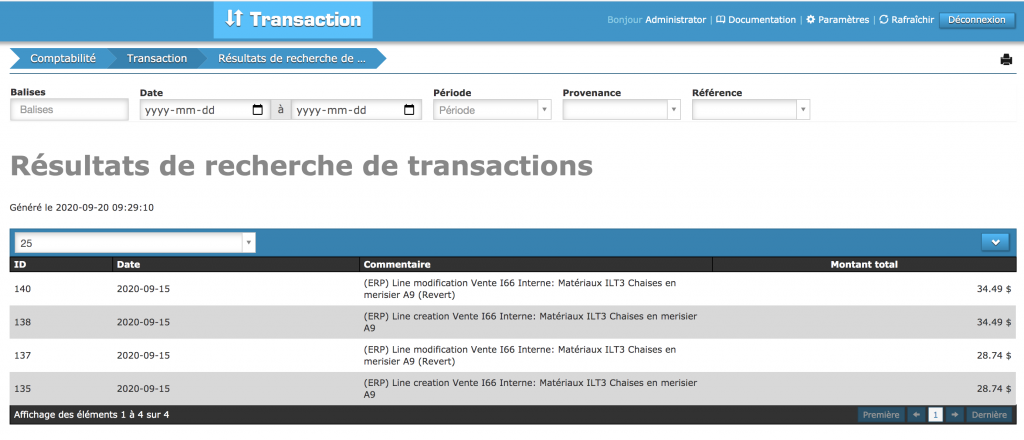Open the Paramètres settings link
The width and height of the screenshot is (1024, 440).
(838, 20)
